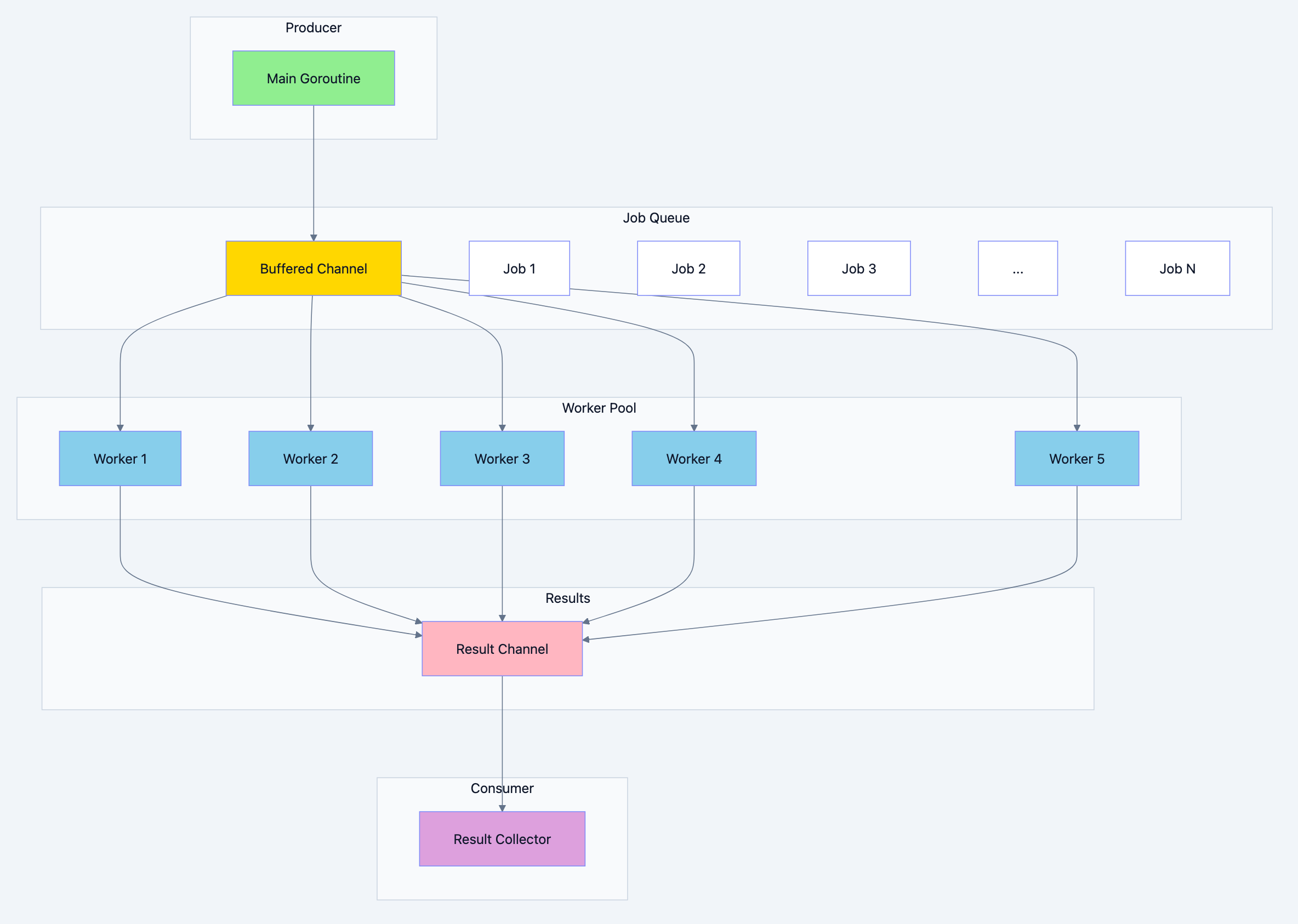Viewport: 1298px width, 924px height.
Task: Select the Producer group container
Action: click(314, 27)
